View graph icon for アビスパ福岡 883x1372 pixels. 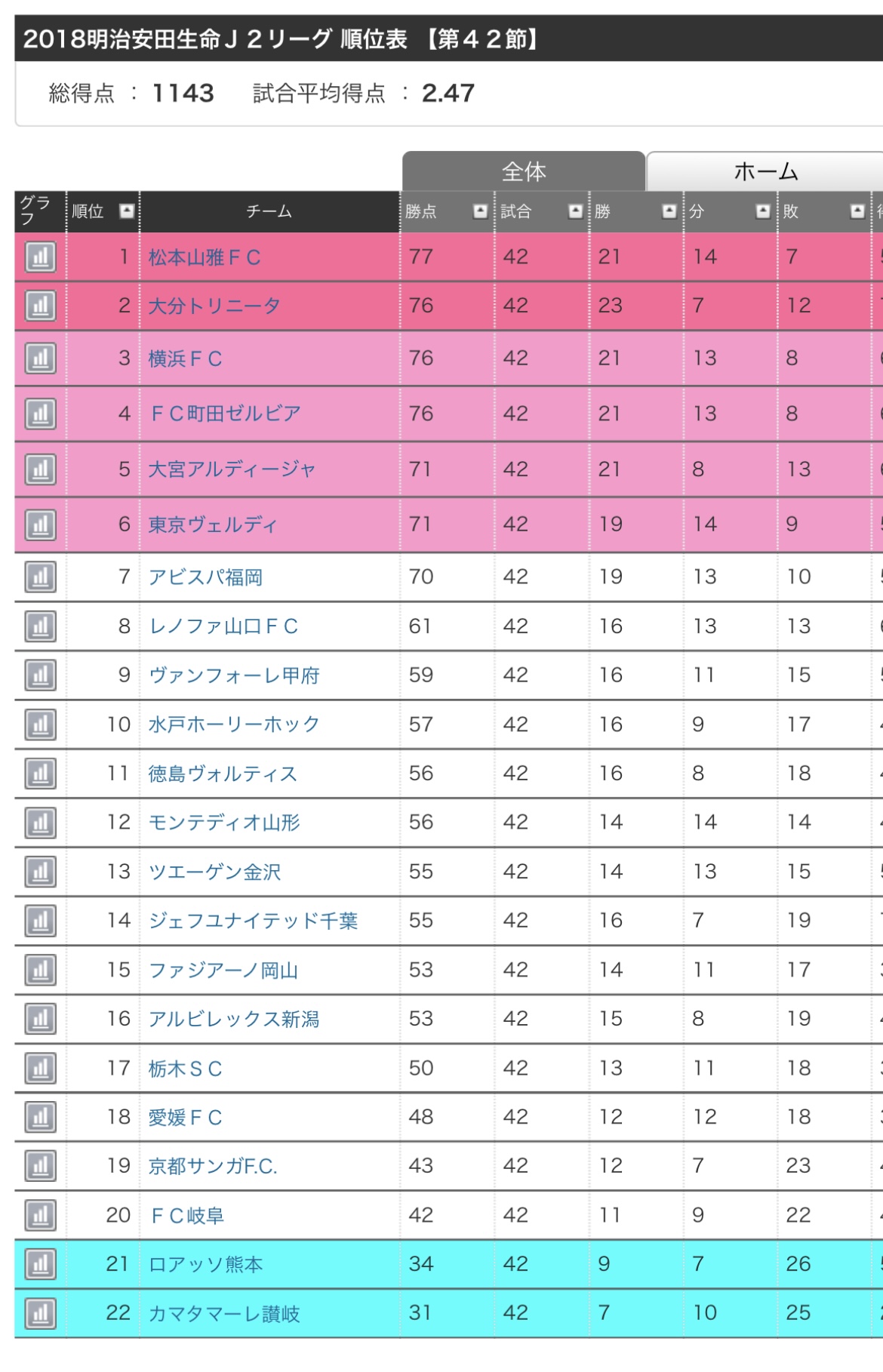pos(40,577)
